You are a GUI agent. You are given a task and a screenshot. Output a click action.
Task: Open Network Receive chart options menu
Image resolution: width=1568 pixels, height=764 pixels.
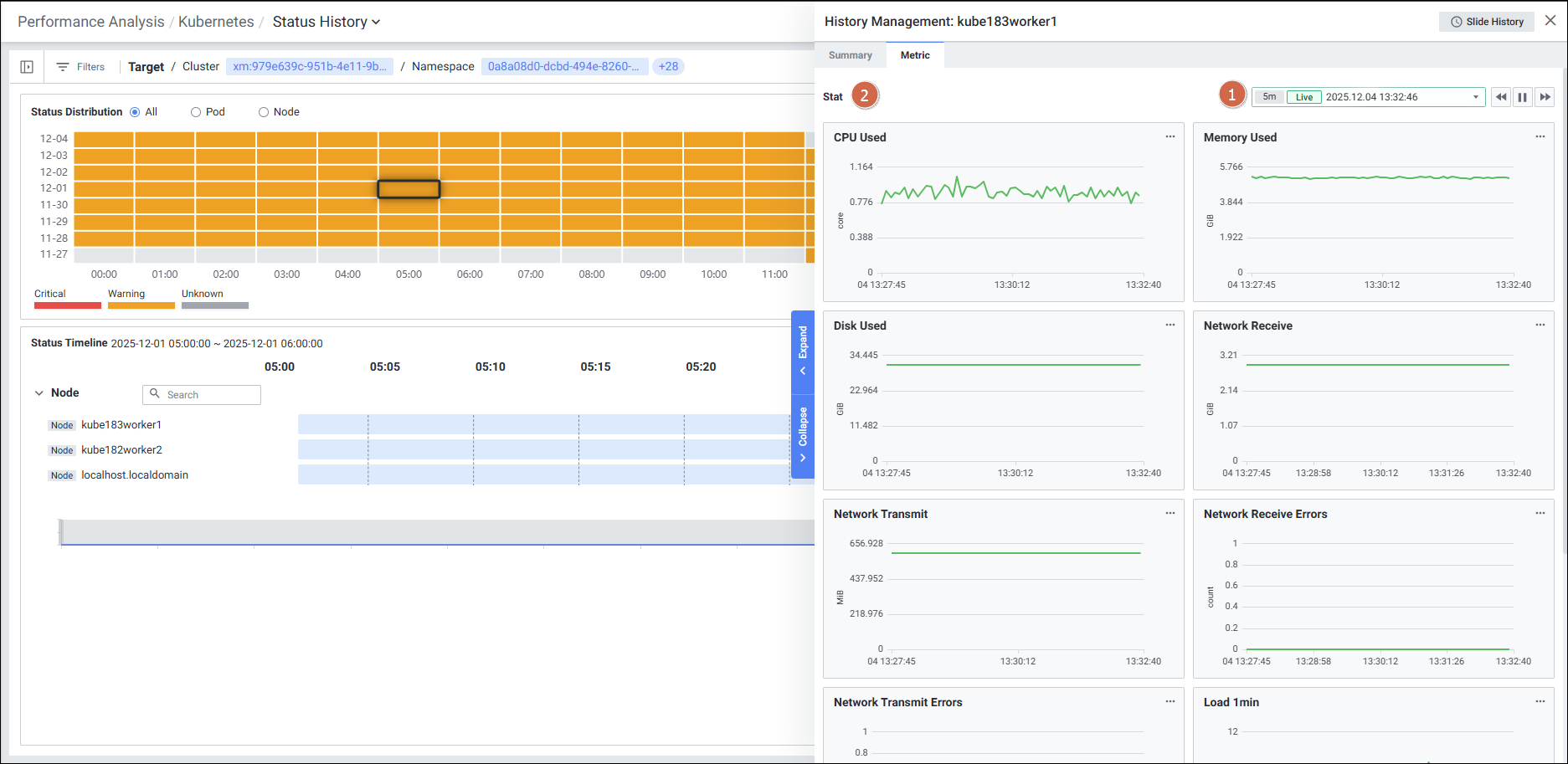point(1540,326)
